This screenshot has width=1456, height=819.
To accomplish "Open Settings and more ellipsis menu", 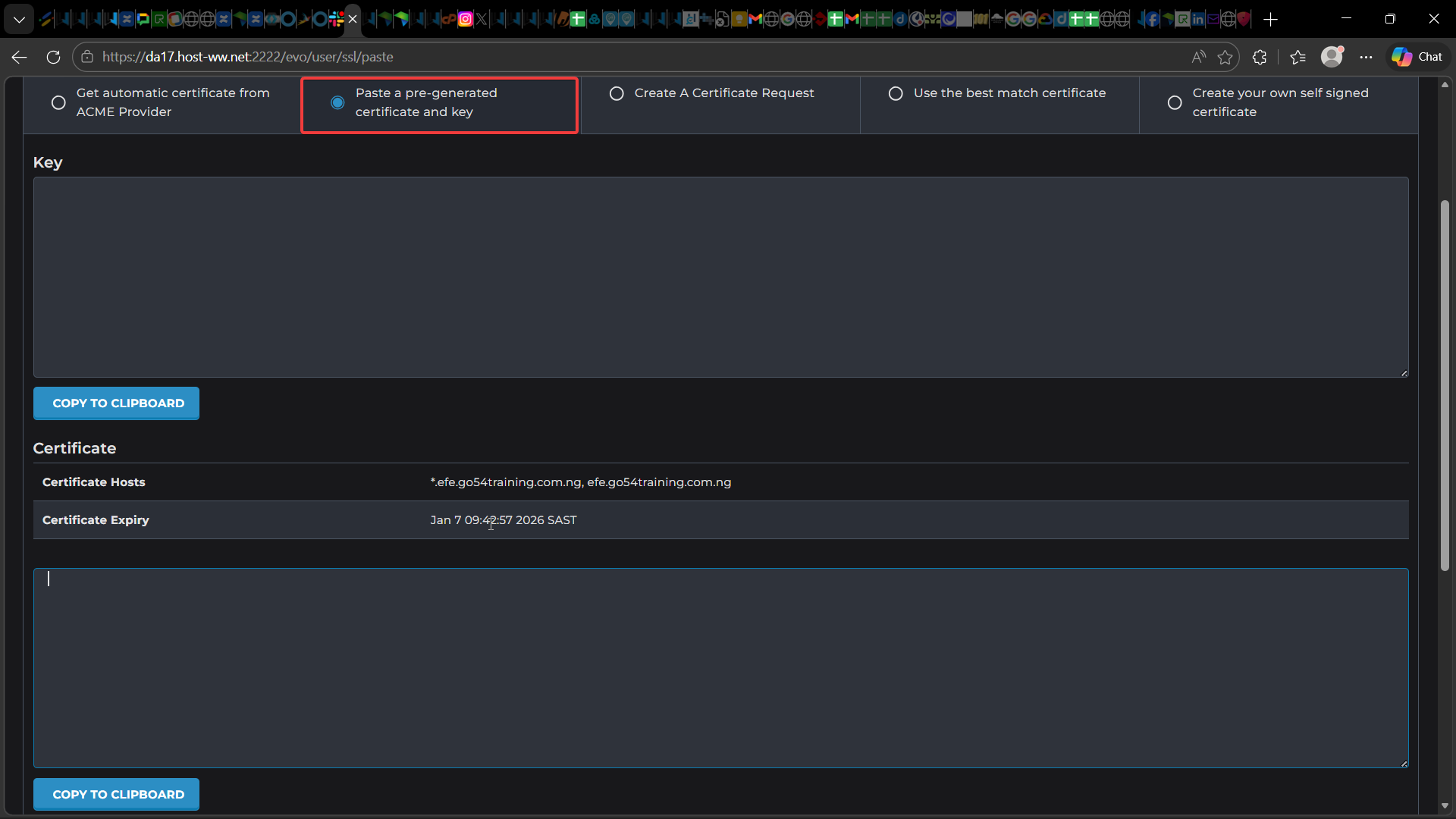I will tap(1366, 57).
